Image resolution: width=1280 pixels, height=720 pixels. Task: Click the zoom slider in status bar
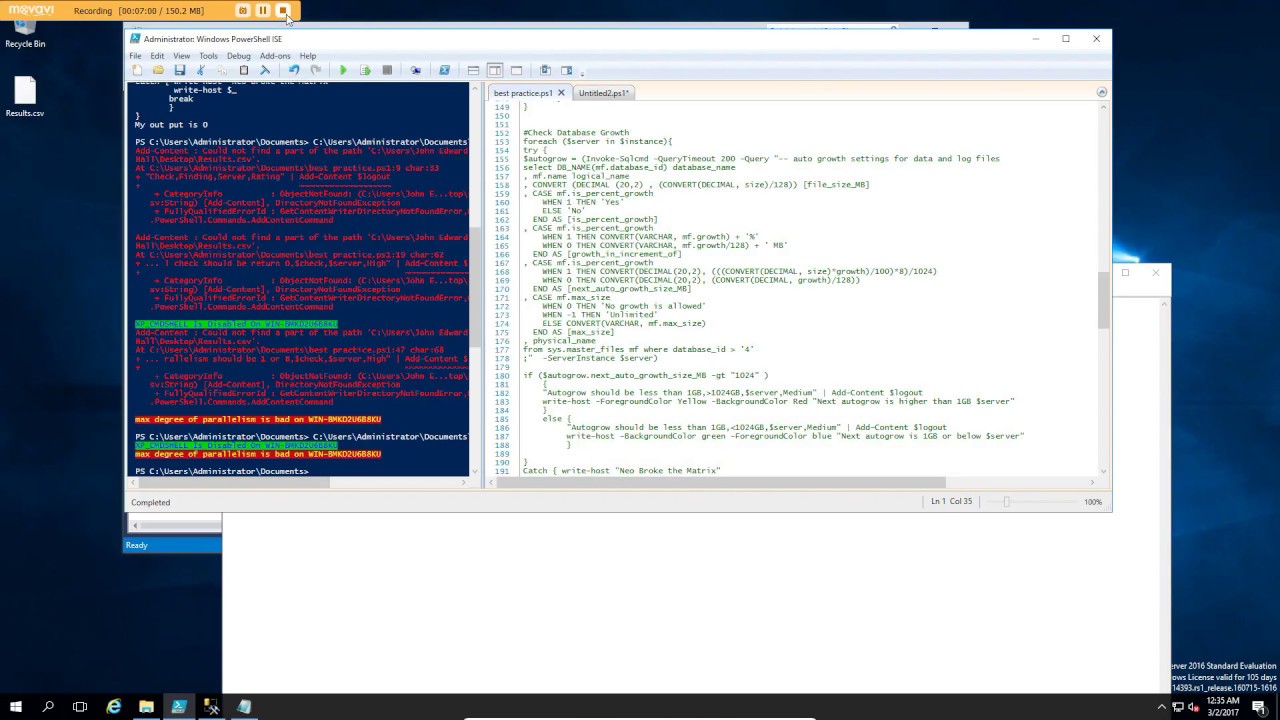[1007, 502]
